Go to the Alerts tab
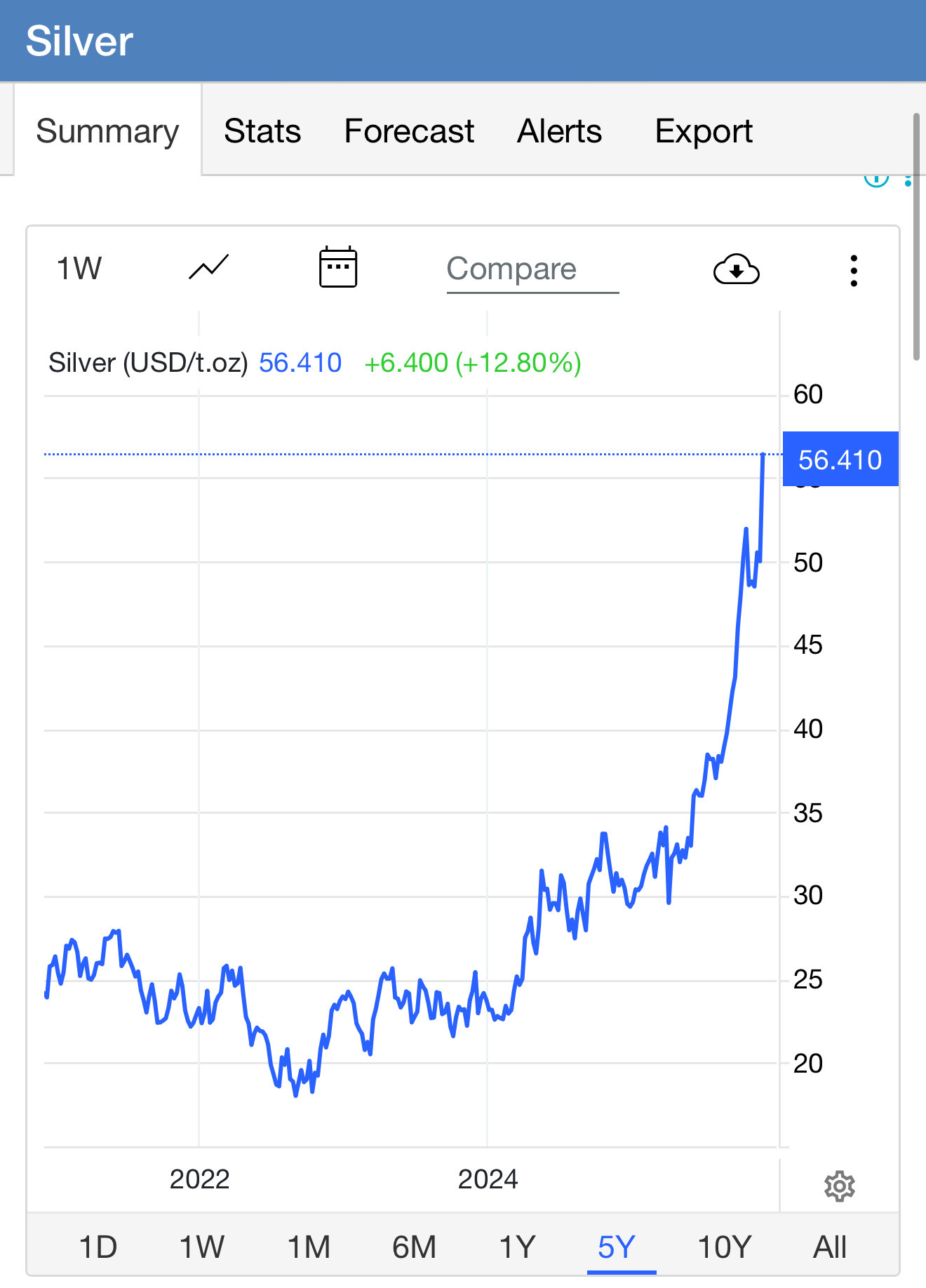926x1288 pixels. click(x=560, y=131)
